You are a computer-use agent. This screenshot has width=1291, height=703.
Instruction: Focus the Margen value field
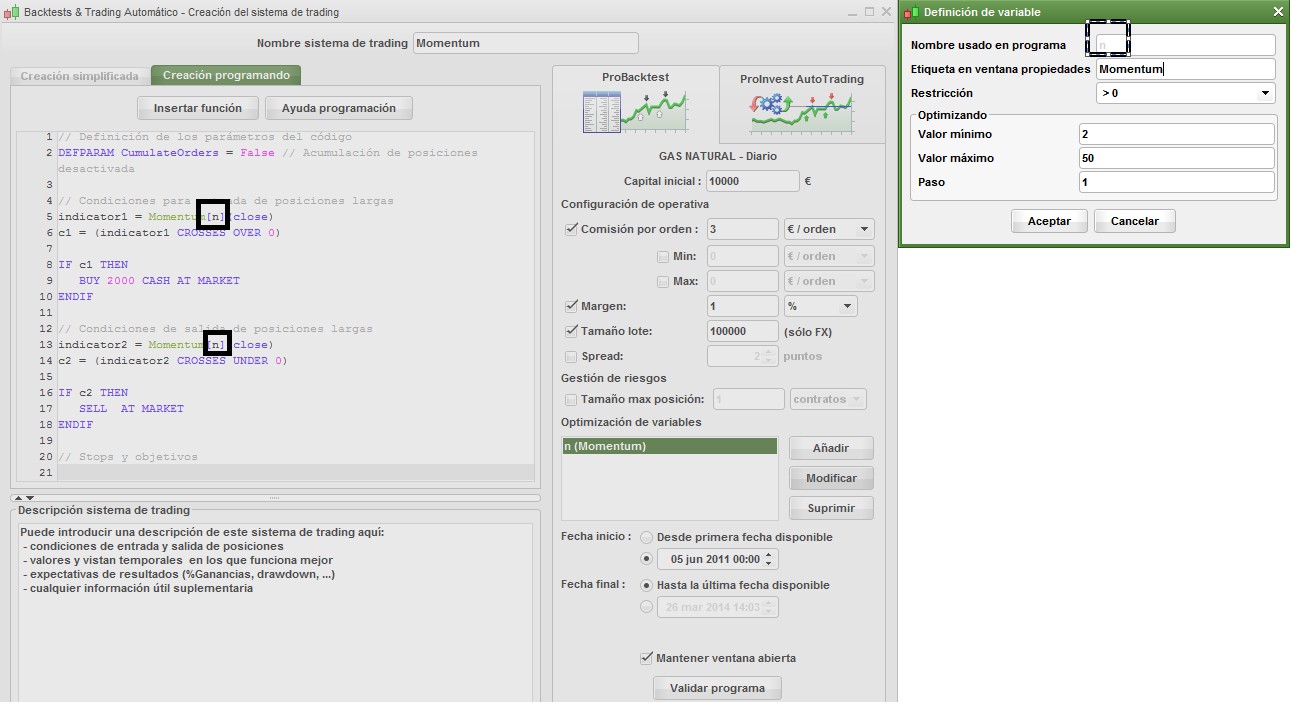742,306
